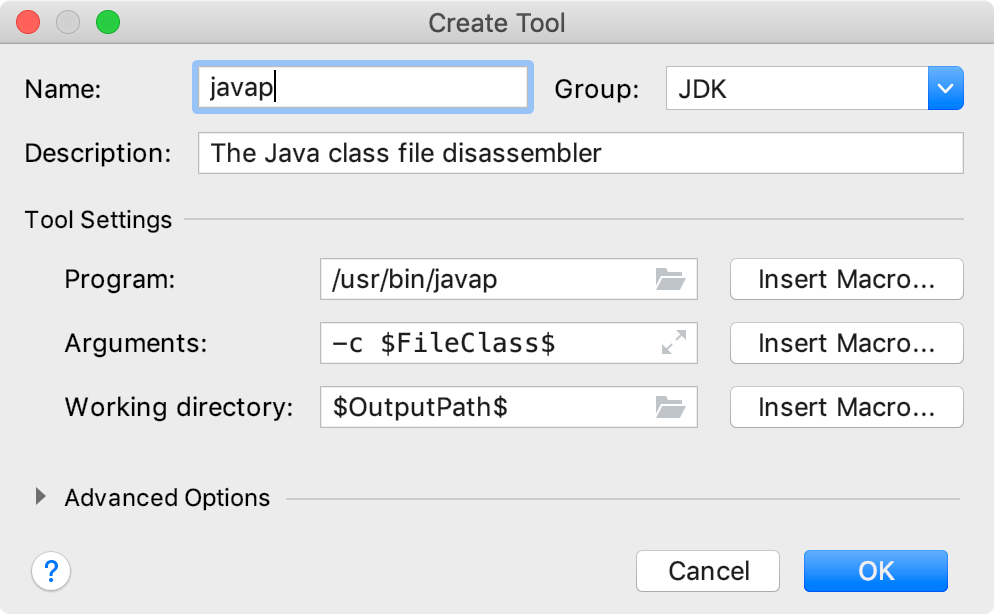Image resolution: width=994 pixels, height=614 pixels.
Task: Insert a macro into Arguments
Action: tap(846, 343)
